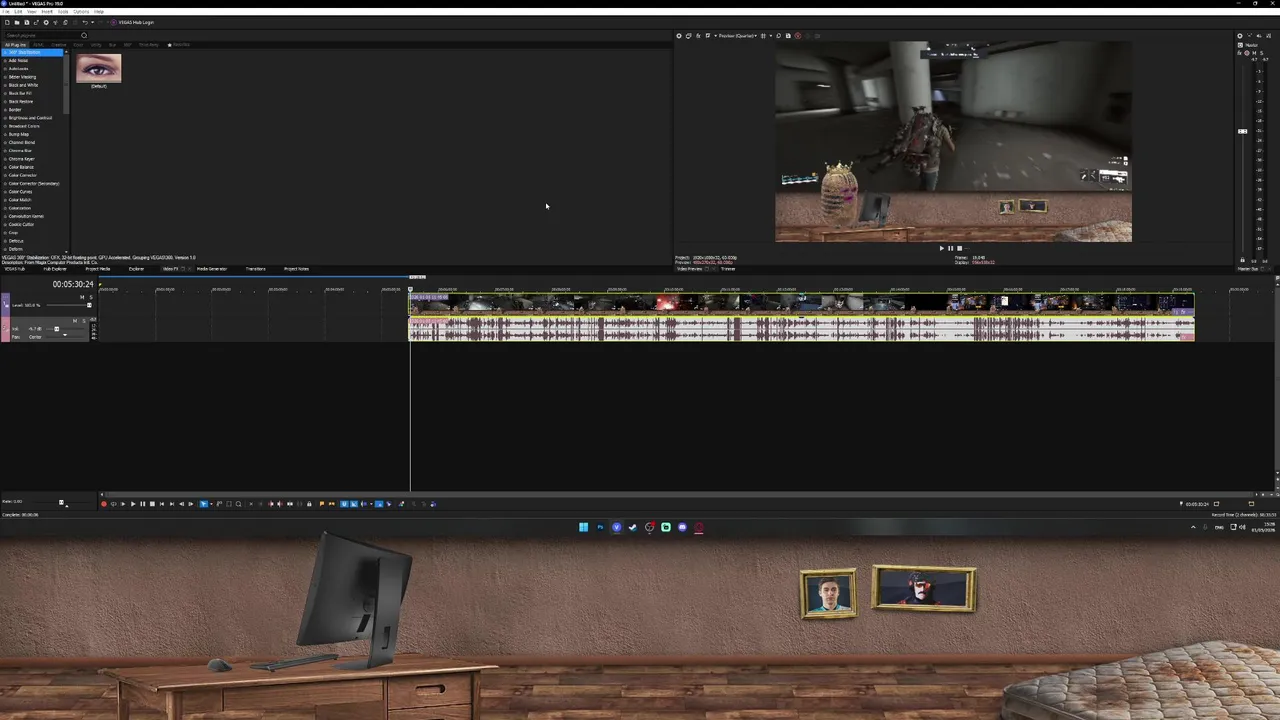Open the Undo history dropdown arrow
This screenshot has width=1280, height=720.
click(x=93, y=22)
